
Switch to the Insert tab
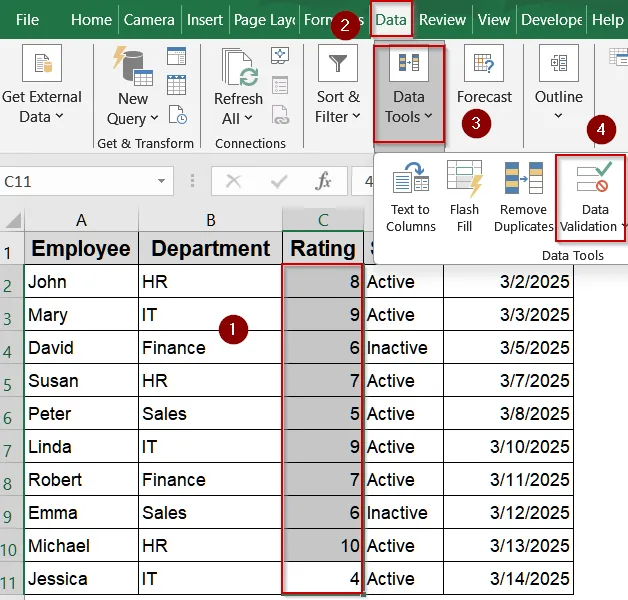[205, 20]
